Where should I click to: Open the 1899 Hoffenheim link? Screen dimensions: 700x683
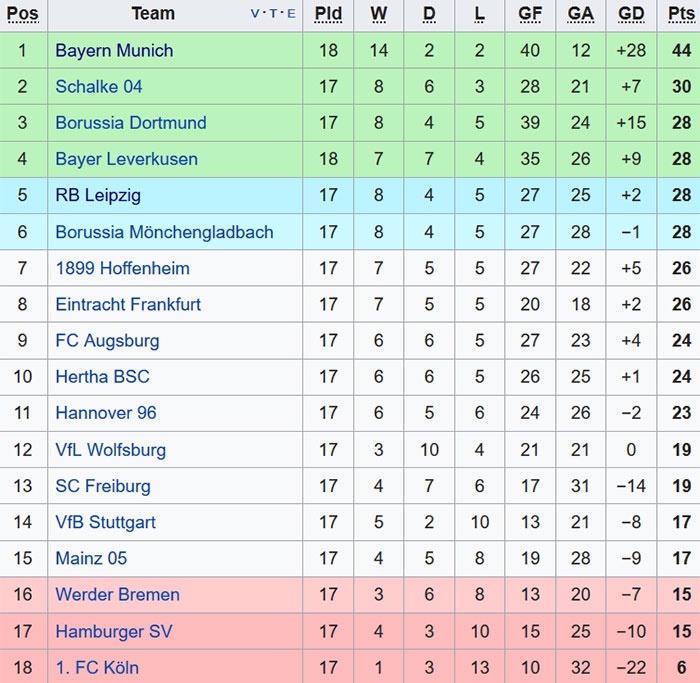click(122, 268)
